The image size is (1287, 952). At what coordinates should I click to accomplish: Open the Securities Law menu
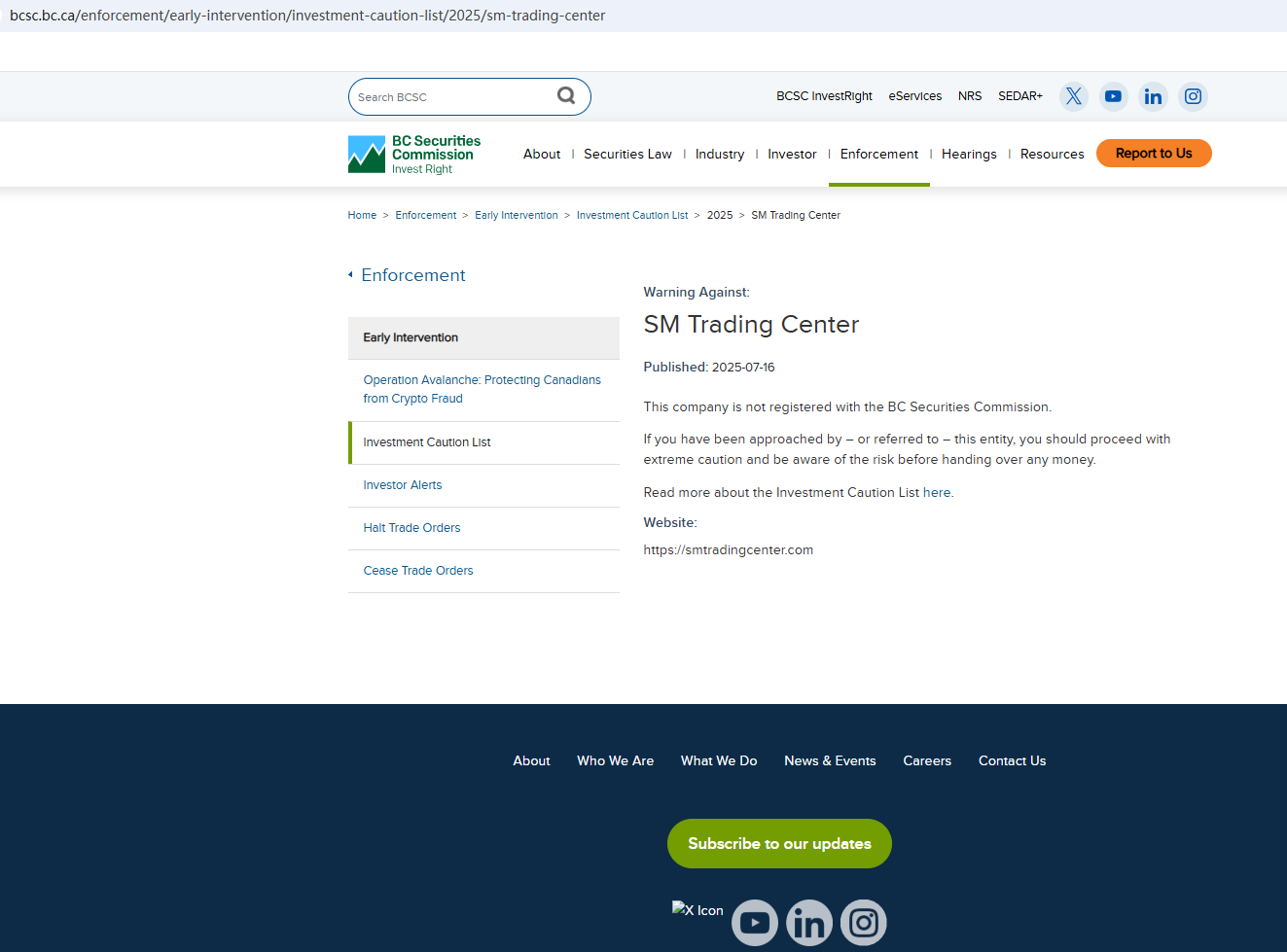pyautogui.click(x=627, y=154)
